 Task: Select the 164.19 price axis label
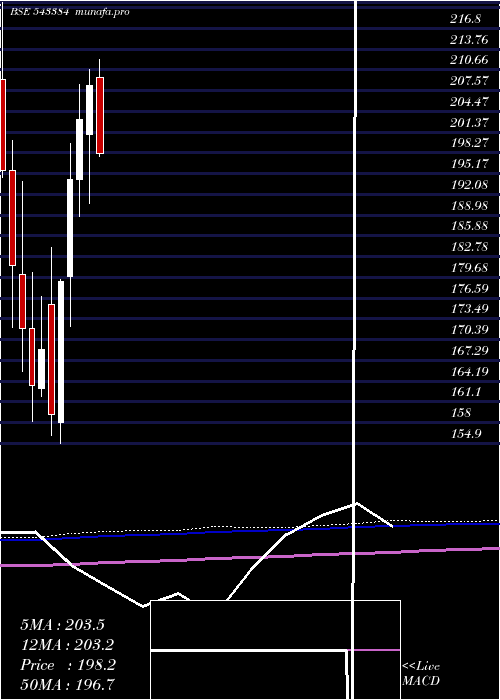tap(469, 371)
